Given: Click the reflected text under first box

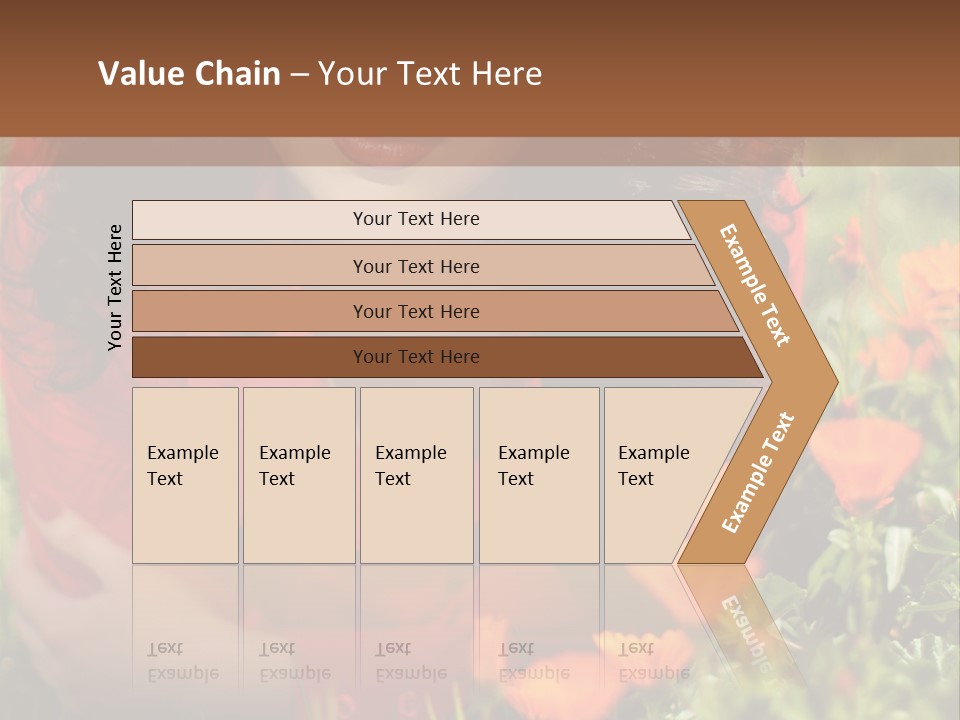Looking at the screenshot, I should (x=182, y=662).
